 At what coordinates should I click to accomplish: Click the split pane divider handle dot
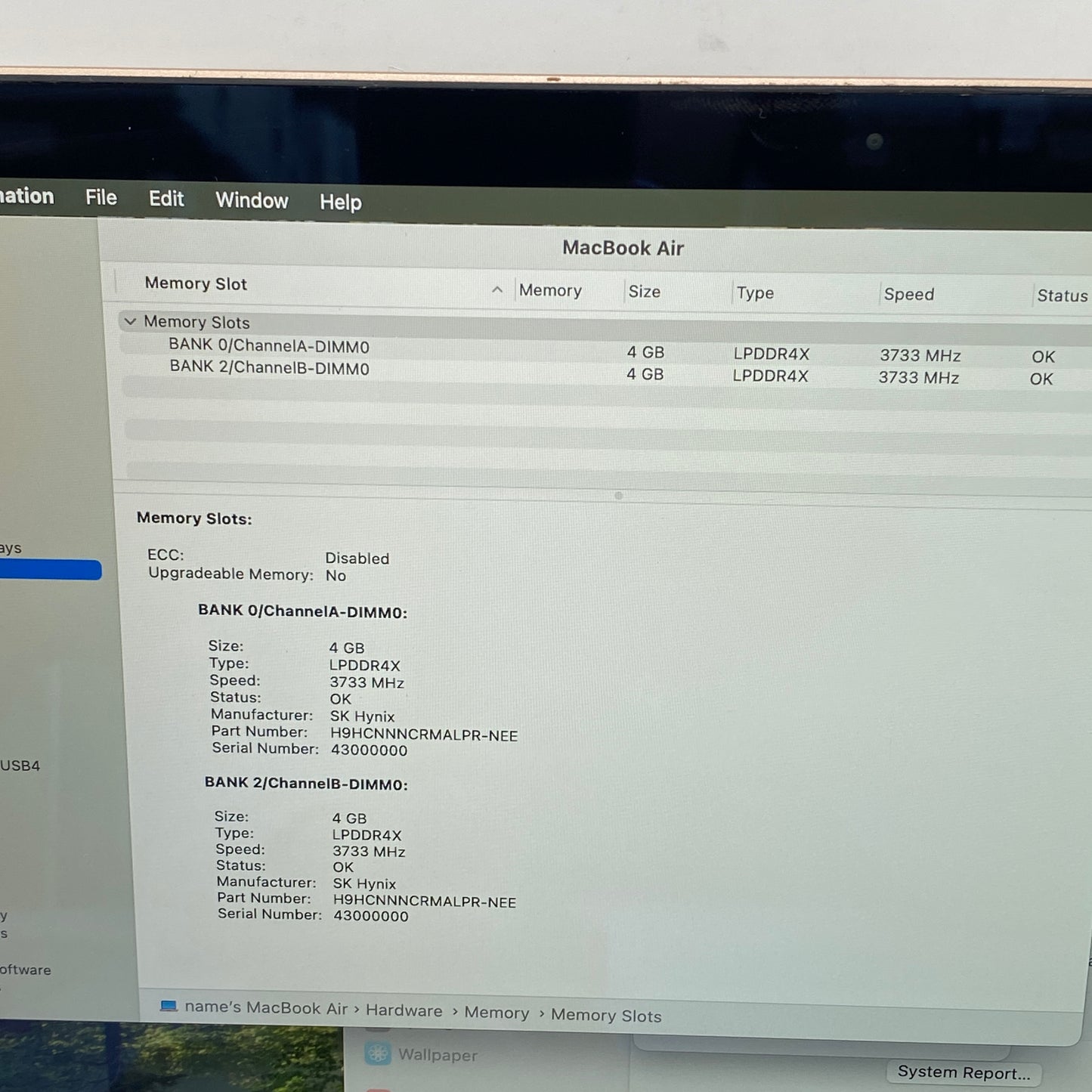click(x=618, y=496)
